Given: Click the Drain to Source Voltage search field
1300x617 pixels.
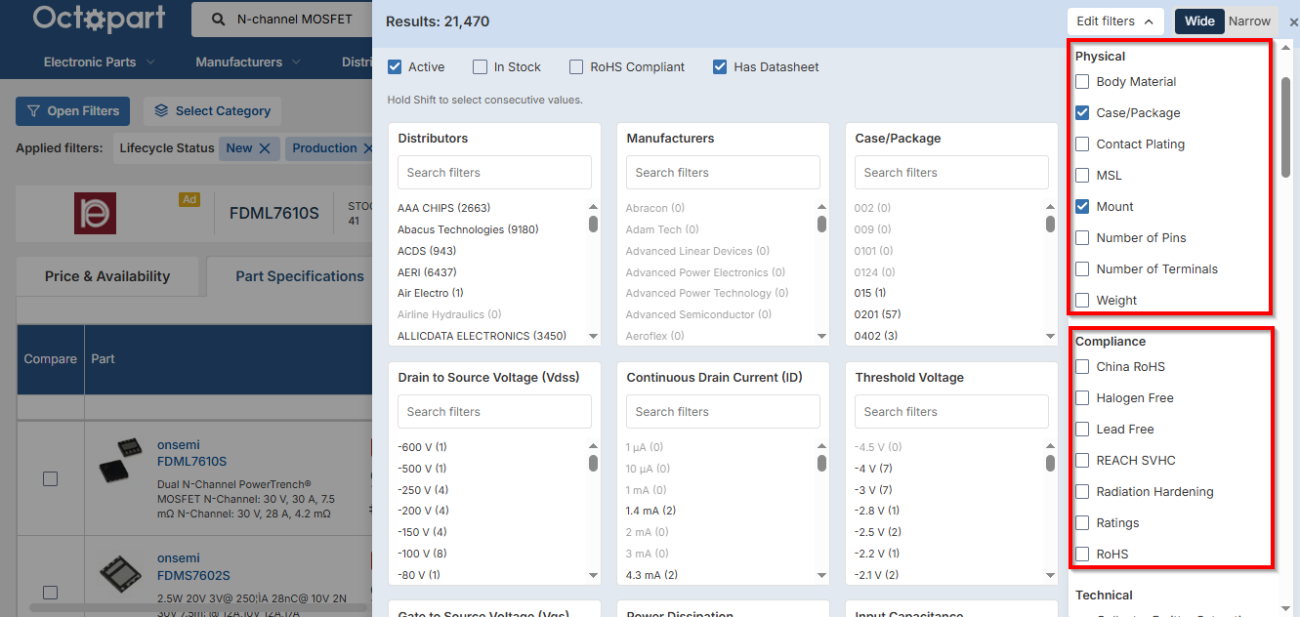Looking at the screenshot, I should click(x=495, y=411).
